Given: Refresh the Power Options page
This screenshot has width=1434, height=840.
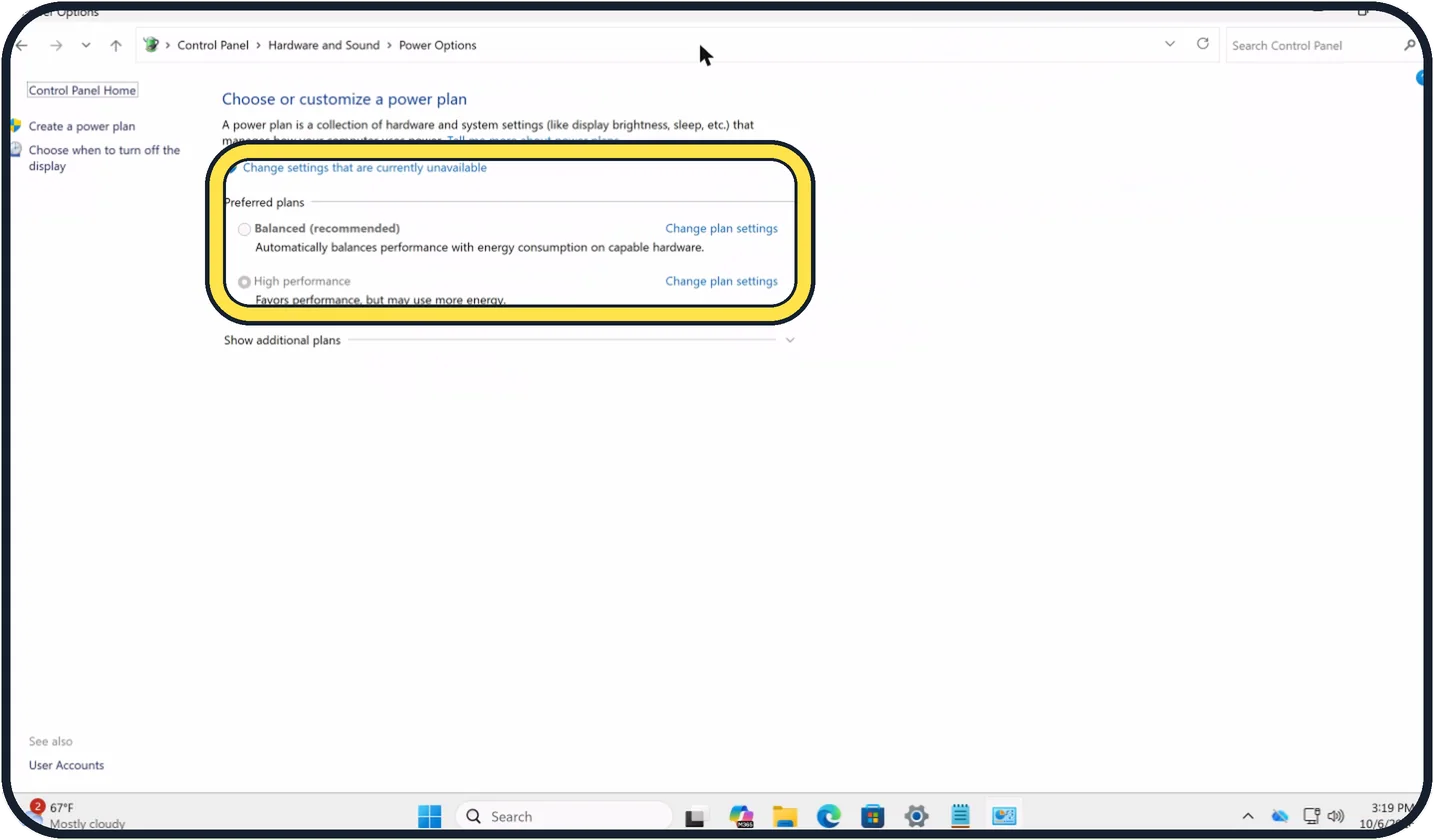Looking at the screenshot, I should click(x=1203, y=44).
